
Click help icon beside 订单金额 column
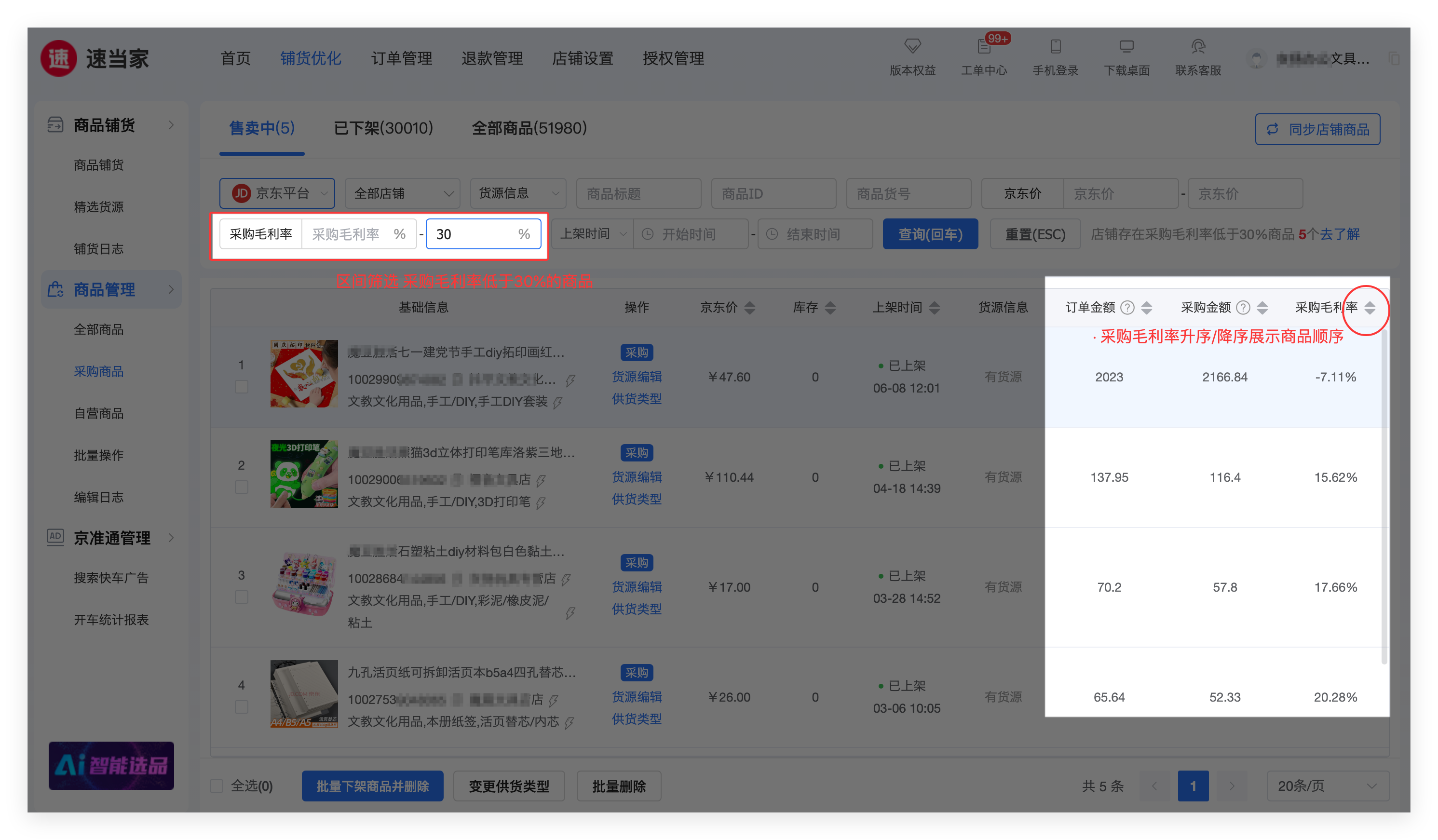click(1127, 308)
